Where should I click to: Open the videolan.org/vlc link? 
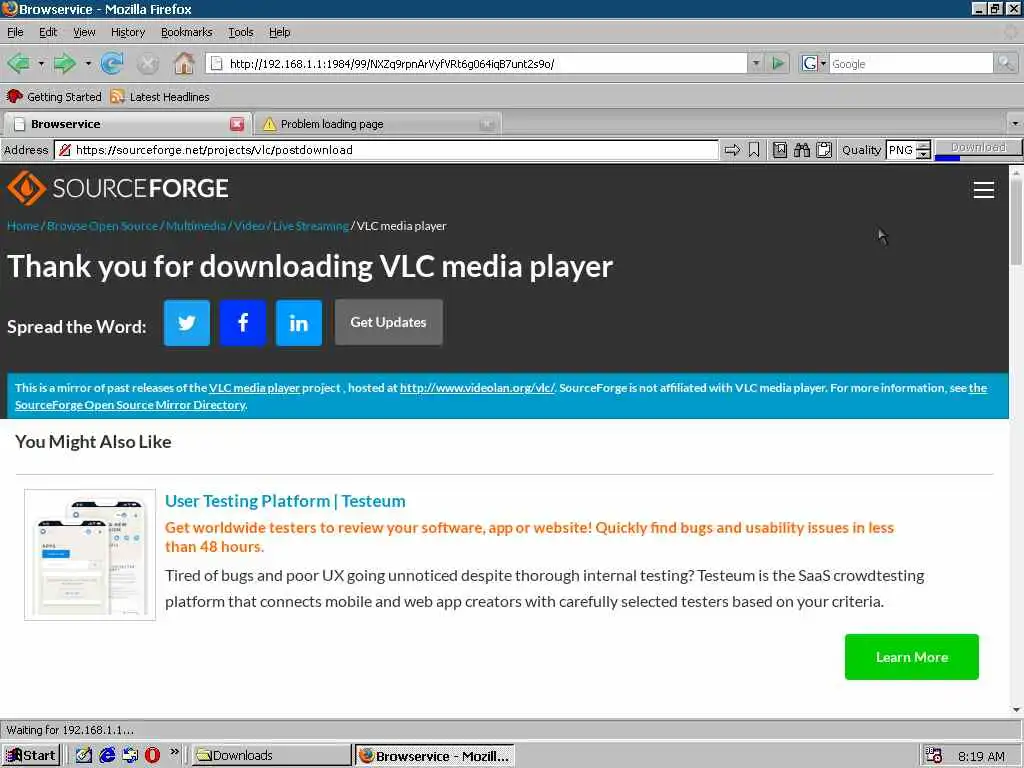[477, 388]
